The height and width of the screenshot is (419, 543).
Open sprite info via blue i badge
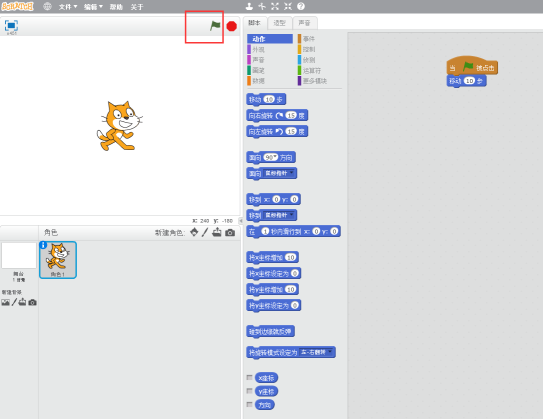coord(43,245)
